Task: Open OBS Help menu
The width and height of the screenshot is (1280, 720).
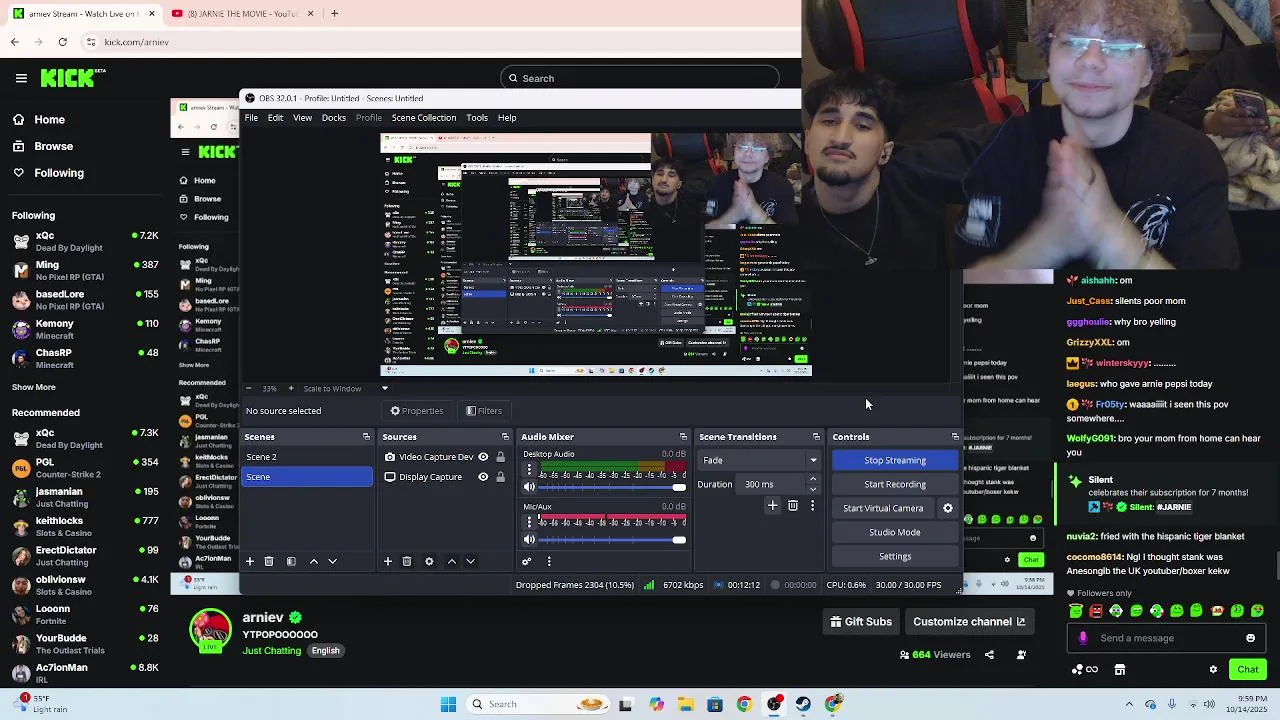Action: [x=507, y=118]
